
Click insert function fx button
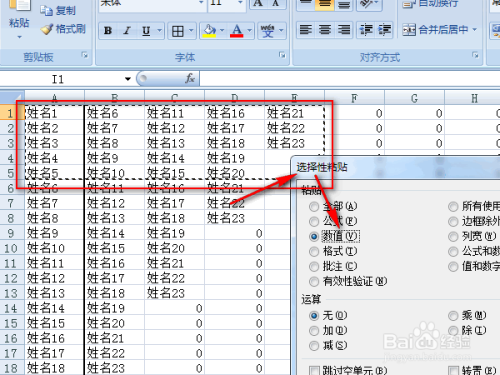point(190,79)
